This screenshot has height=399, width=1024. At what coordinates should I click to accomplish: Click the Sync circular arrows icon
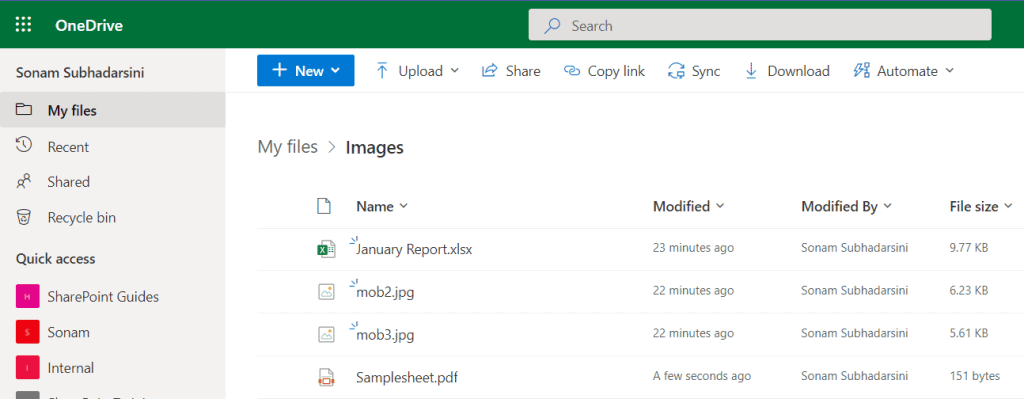click(x=676, y=71)
